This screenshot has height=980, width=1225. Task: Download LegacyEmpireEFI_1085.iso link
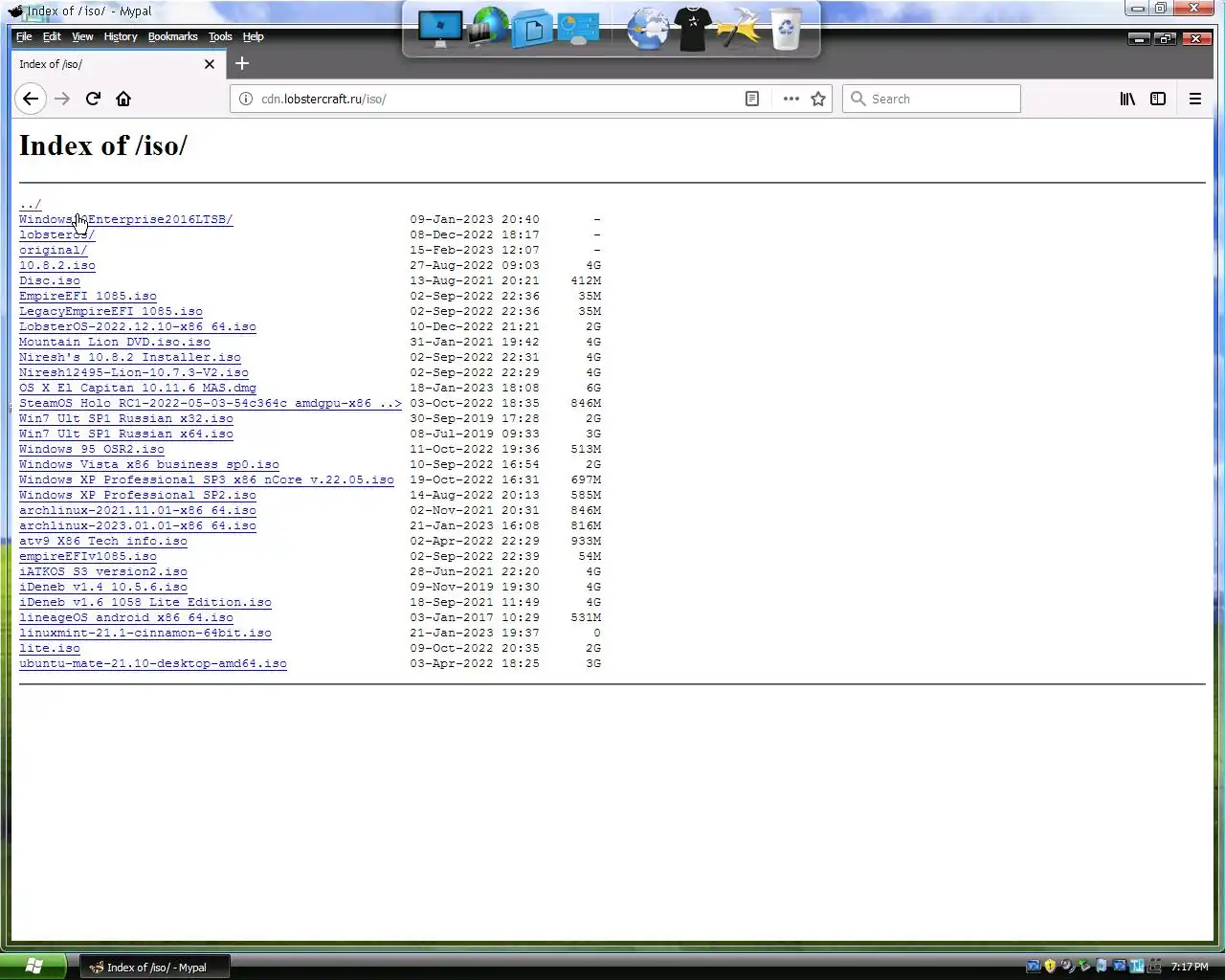coord(111,311)
